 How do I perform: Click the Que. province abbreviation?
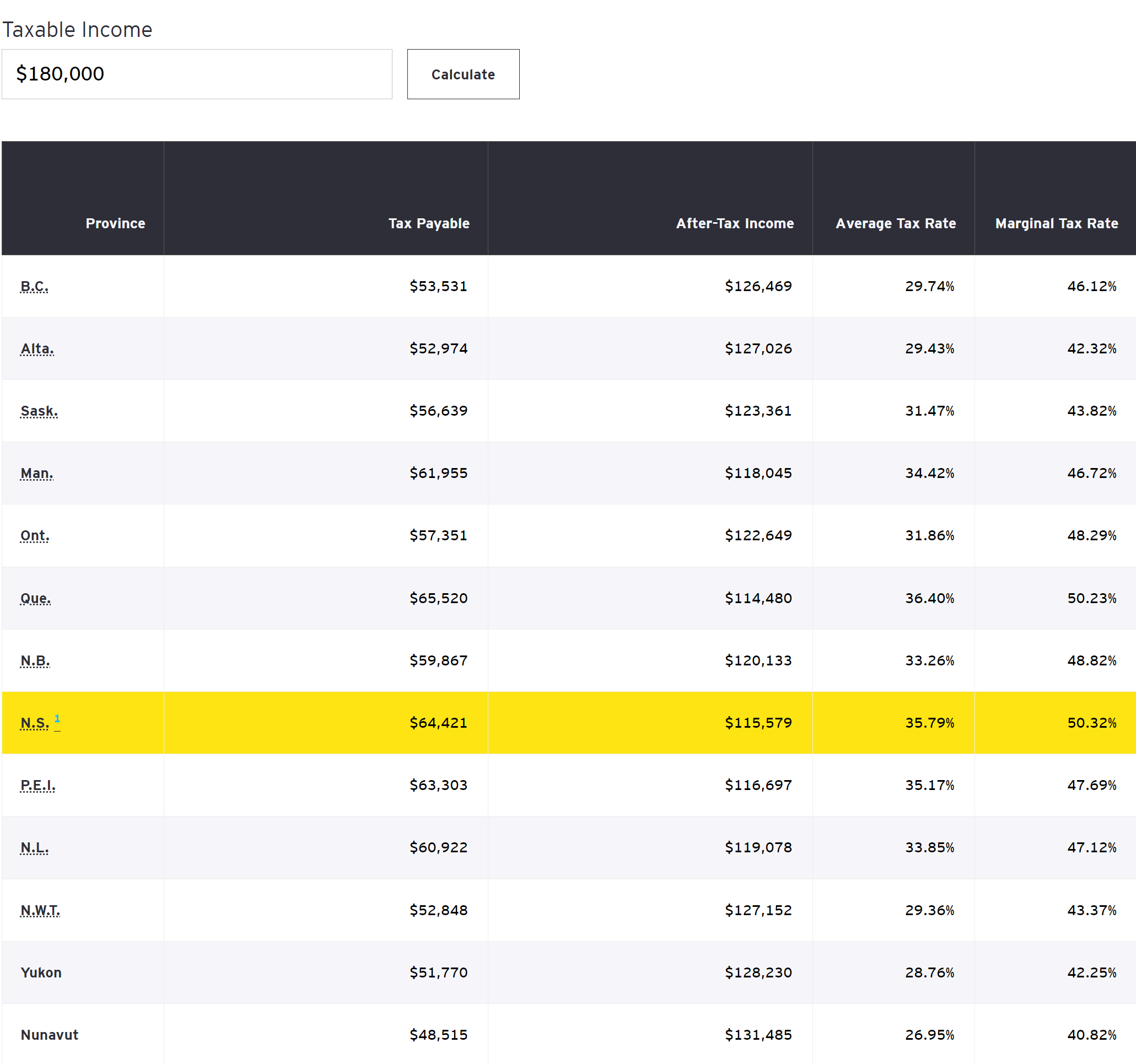coord(35,598)
